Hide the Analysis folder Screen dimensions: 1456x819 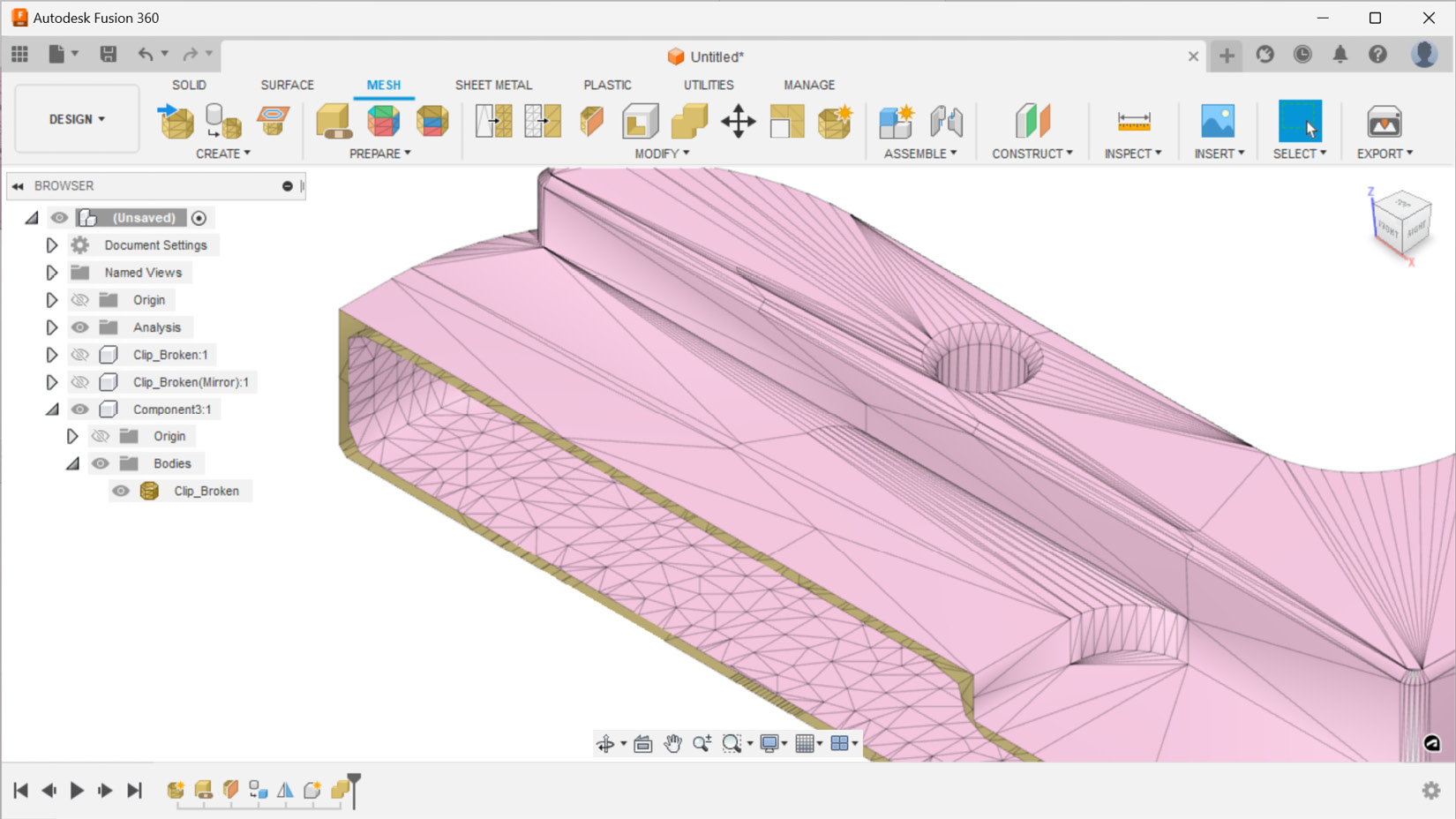[79, 327]
